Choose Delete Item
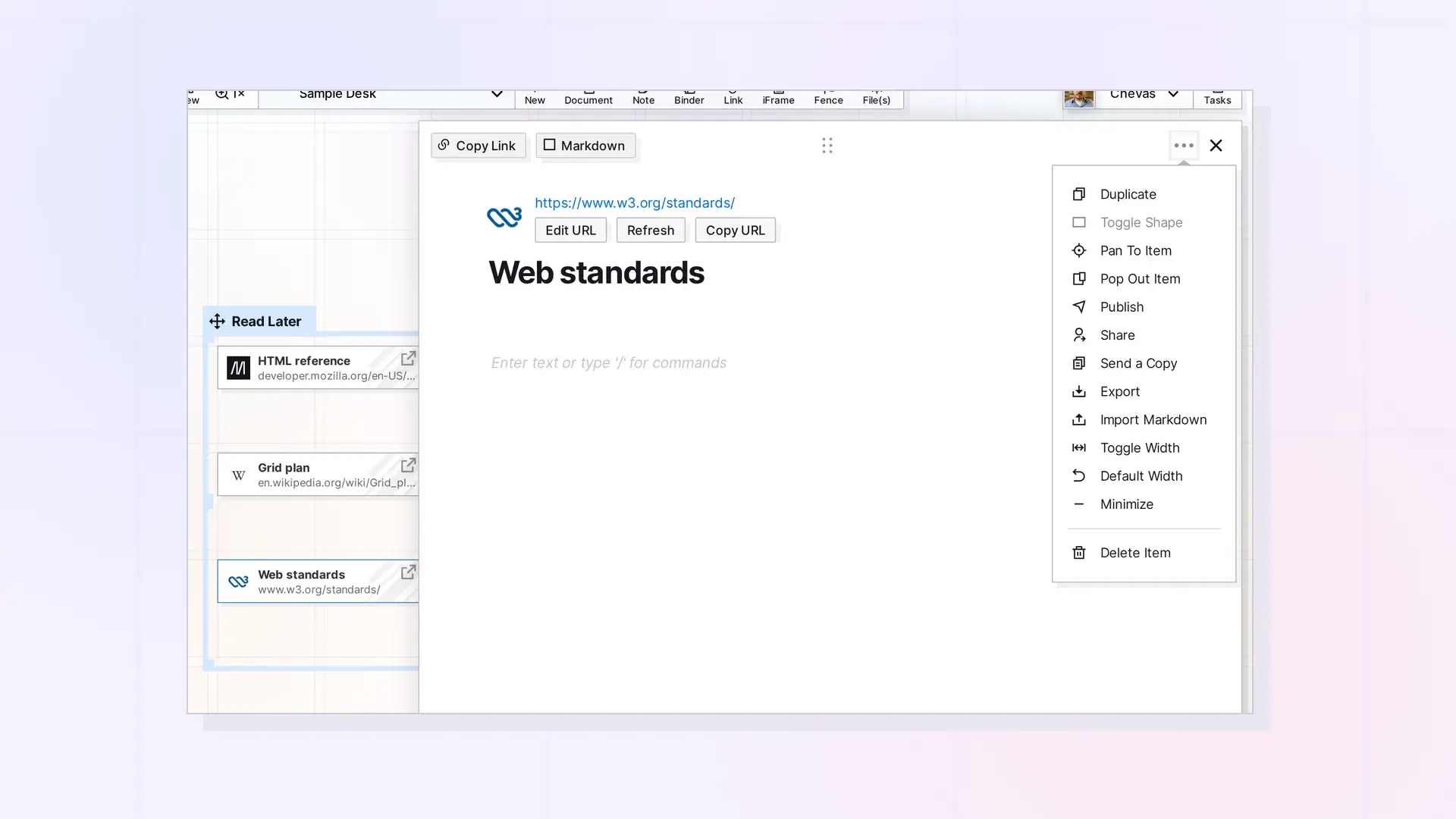1456x819 pixels. (1144, 553)
